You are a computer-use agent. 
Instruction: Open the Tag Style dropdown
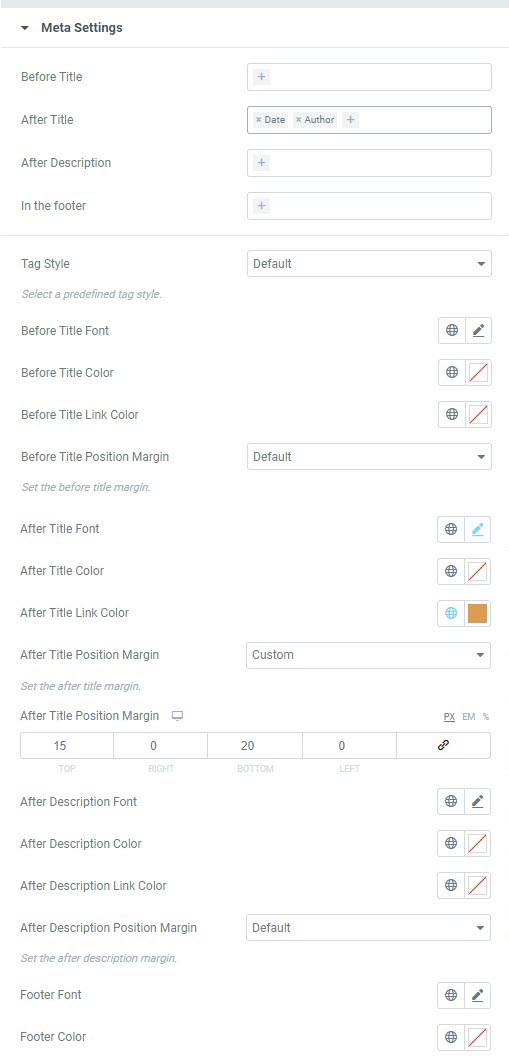pos(369,264)
